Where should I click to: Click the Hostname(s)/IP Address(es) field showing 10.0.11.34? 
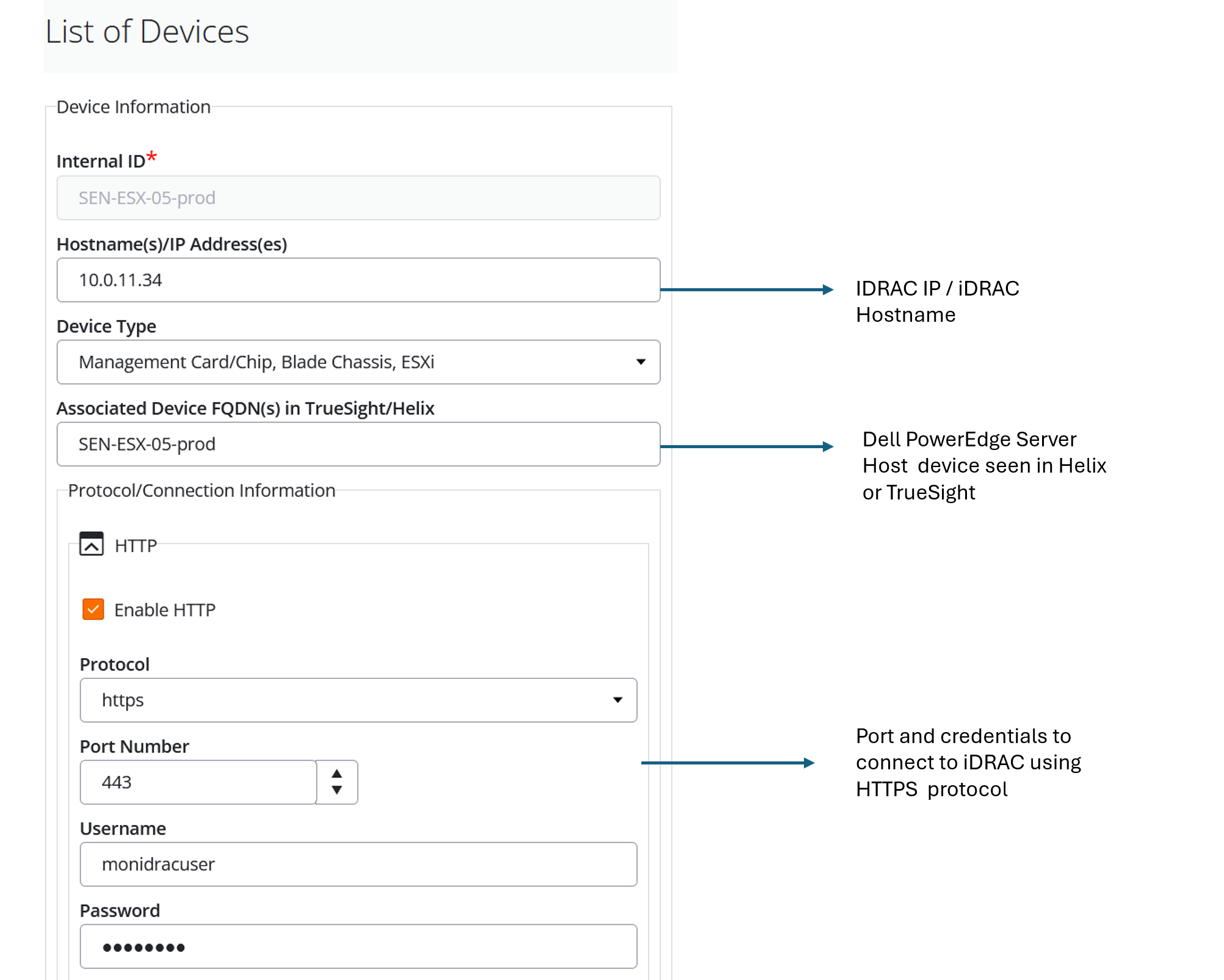click(x=358, y=280)
